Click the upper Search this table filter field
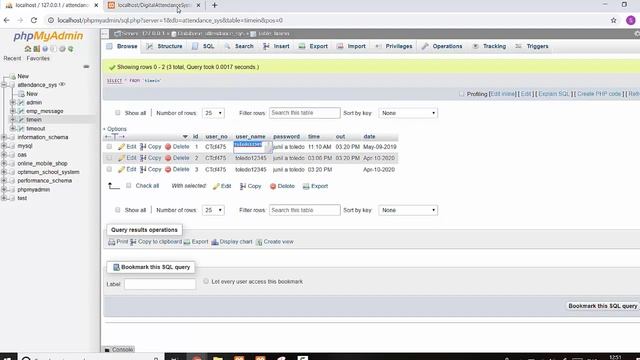 (304, 113)
